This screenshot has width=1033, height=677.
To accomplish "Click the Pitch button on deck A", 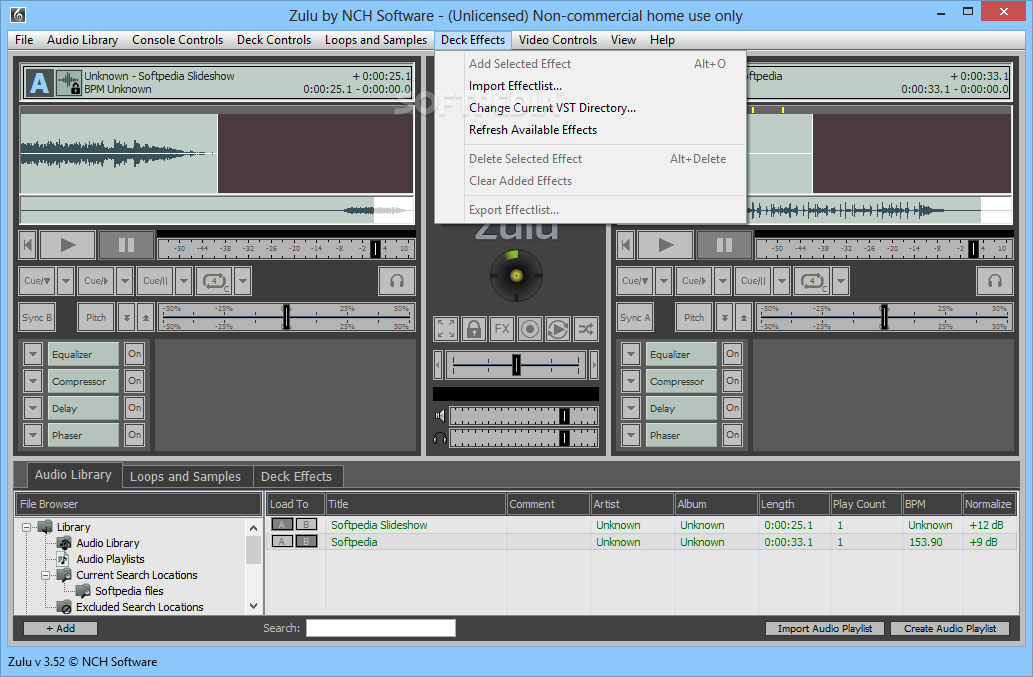I will tap(96, 317).
